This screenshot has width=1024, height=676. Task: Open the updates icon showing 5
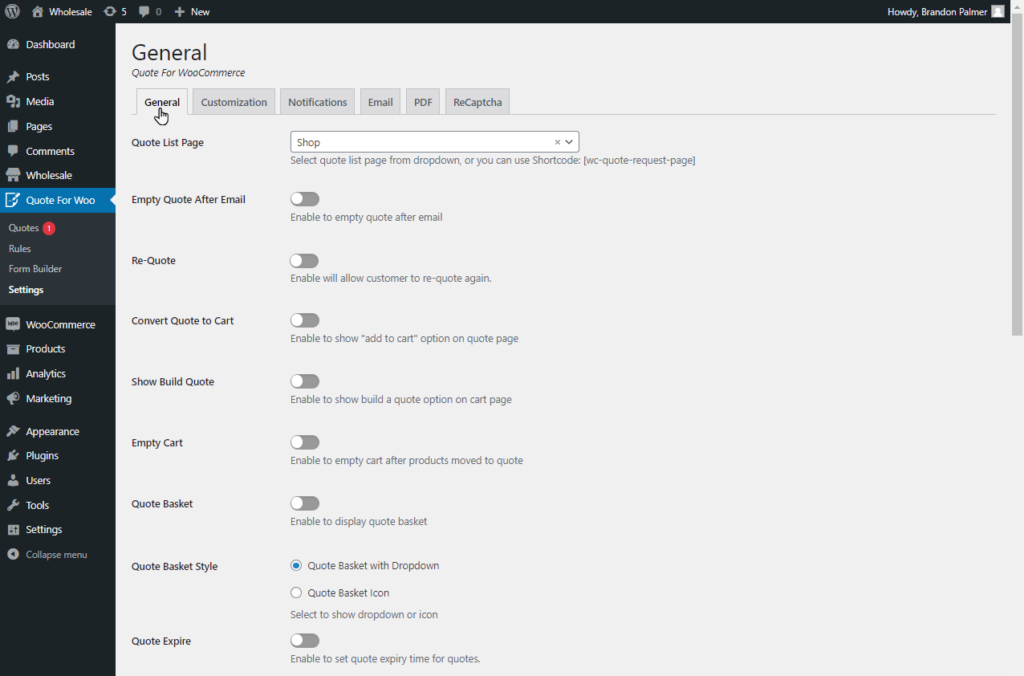(x=110, y=11)
